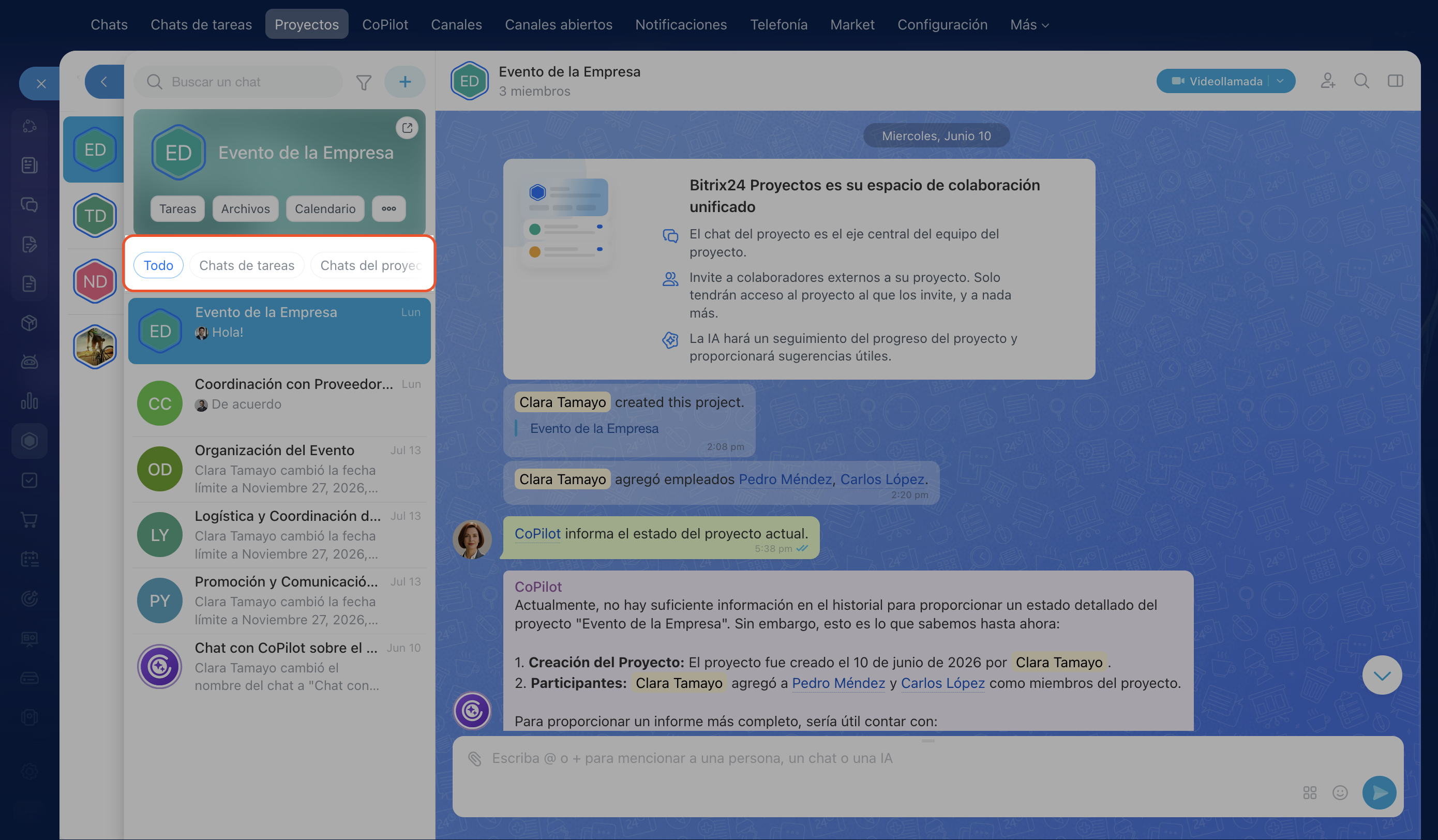Expand the Más menu
This screenshot has height=840, width=1438.
(x=1029, y=24)
